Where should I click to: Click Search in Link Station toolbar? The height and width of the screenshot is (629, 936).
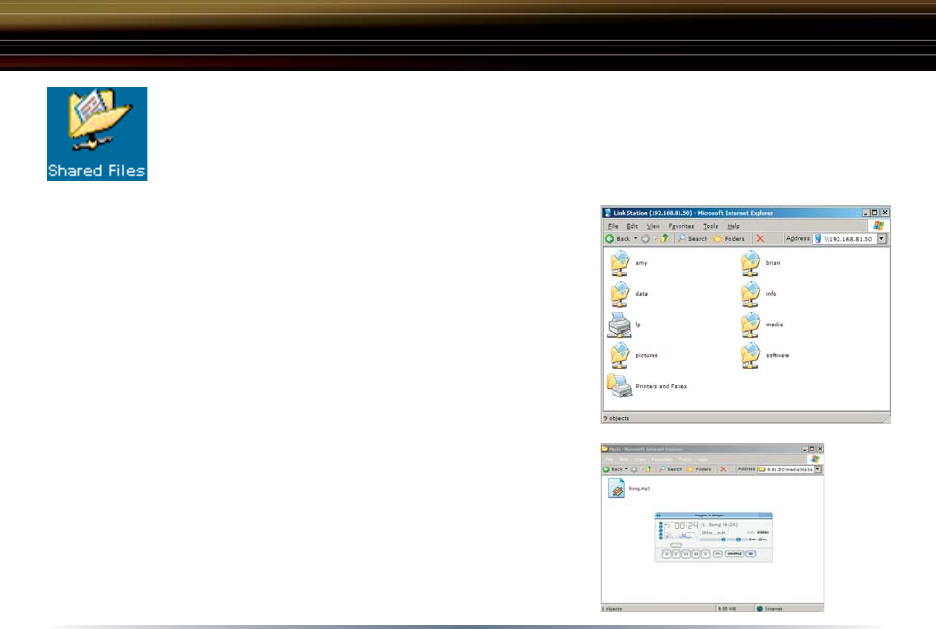point(692,239)
